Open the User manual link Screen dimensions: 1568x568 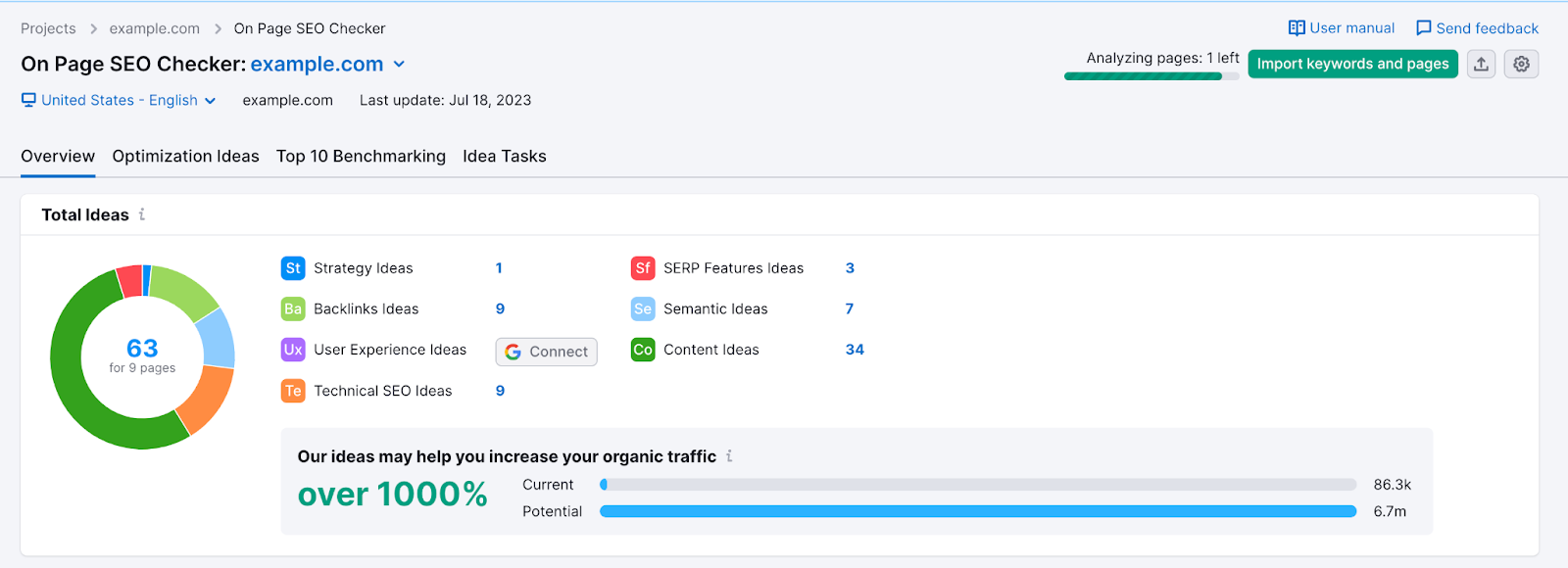coord(1342,28)
